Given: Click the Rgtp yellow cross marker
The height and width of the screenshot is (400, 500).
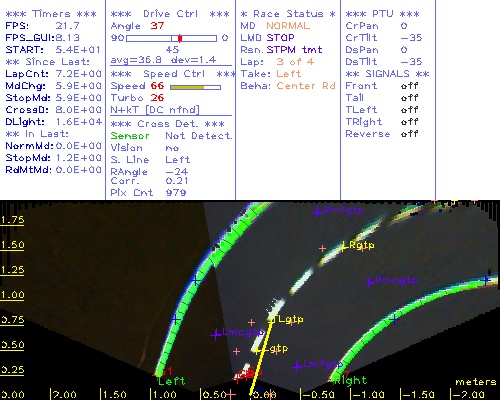Looking at the screenshot, I should coord(343,247).
